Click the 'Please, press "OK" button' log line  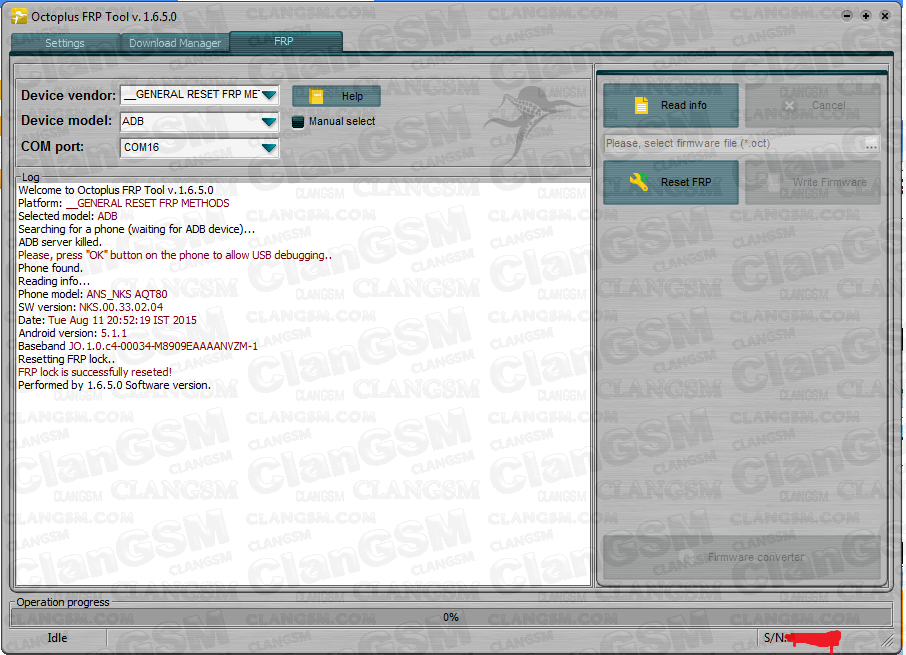(175, 255)
